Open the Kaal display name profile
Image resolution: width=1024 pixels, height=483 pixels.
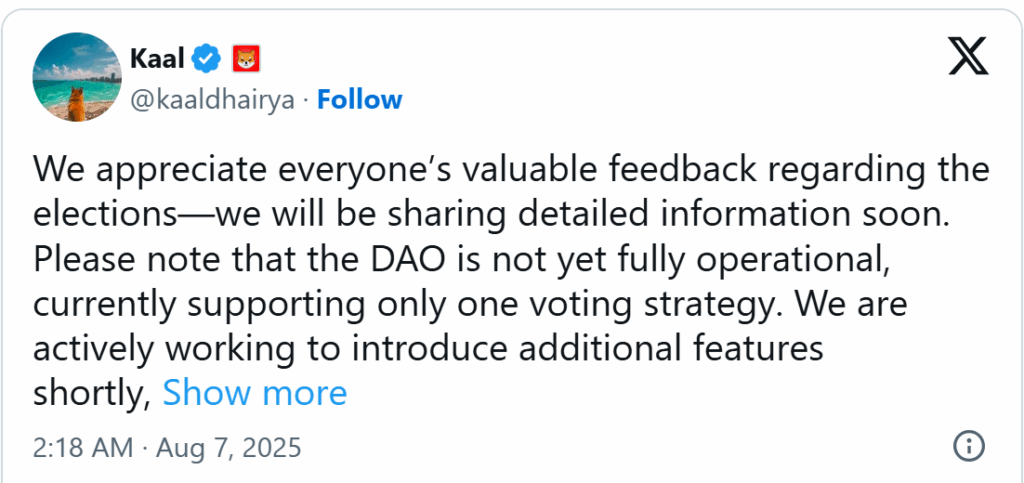pos(157,59)
